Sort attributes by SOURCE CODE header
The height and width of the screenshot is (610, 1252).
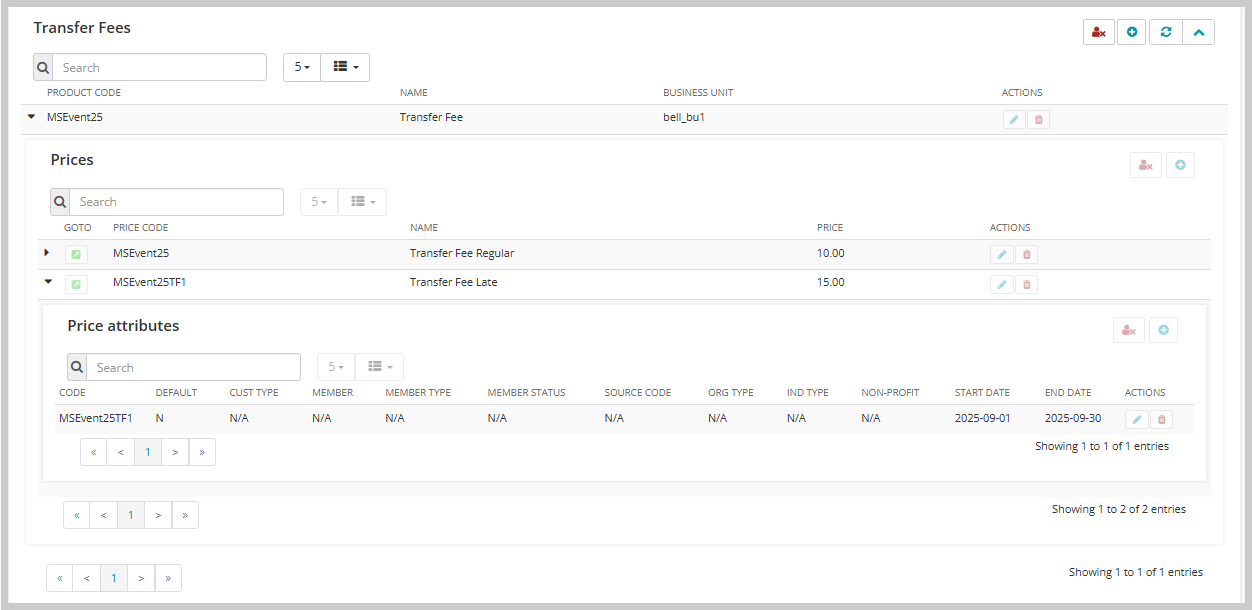click(638, 393)
